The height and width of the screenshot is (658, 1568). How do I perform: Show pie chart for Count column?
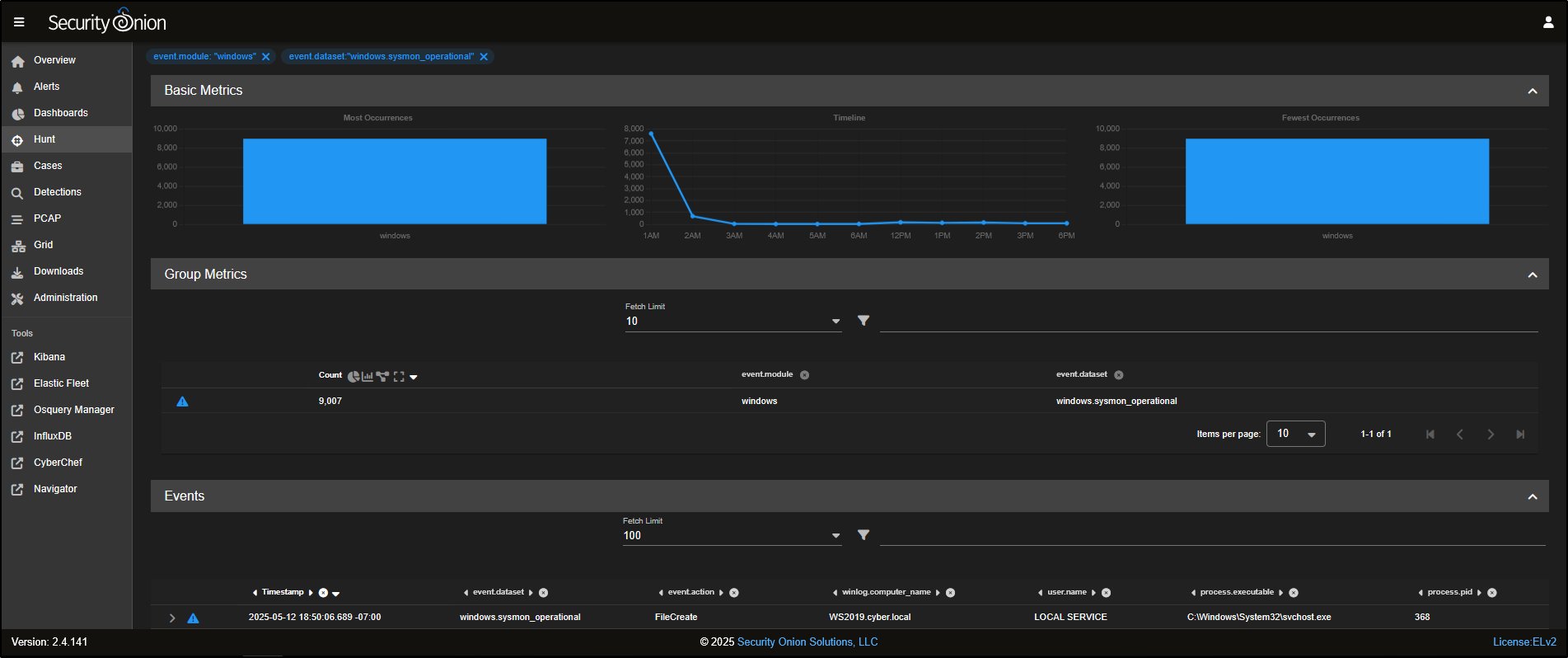coord(353,377)
